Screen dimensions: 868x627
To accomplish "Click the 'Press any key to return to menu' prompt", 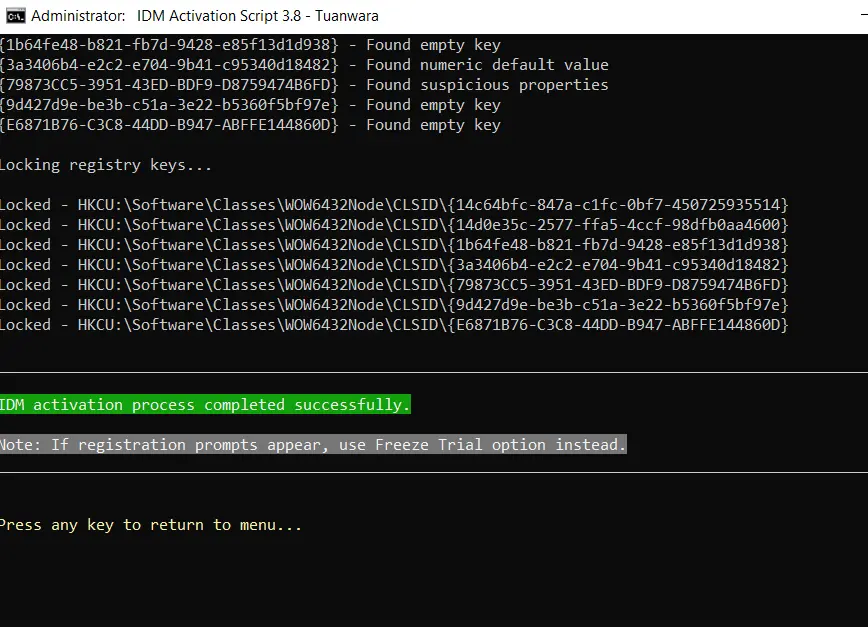I will (x=151, y=525).
